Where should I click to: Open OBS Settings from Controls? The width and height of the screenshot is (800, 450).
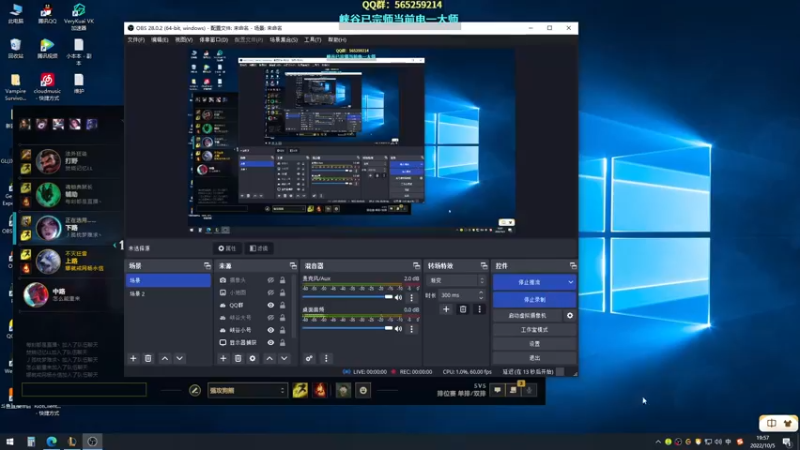point(534,344)
